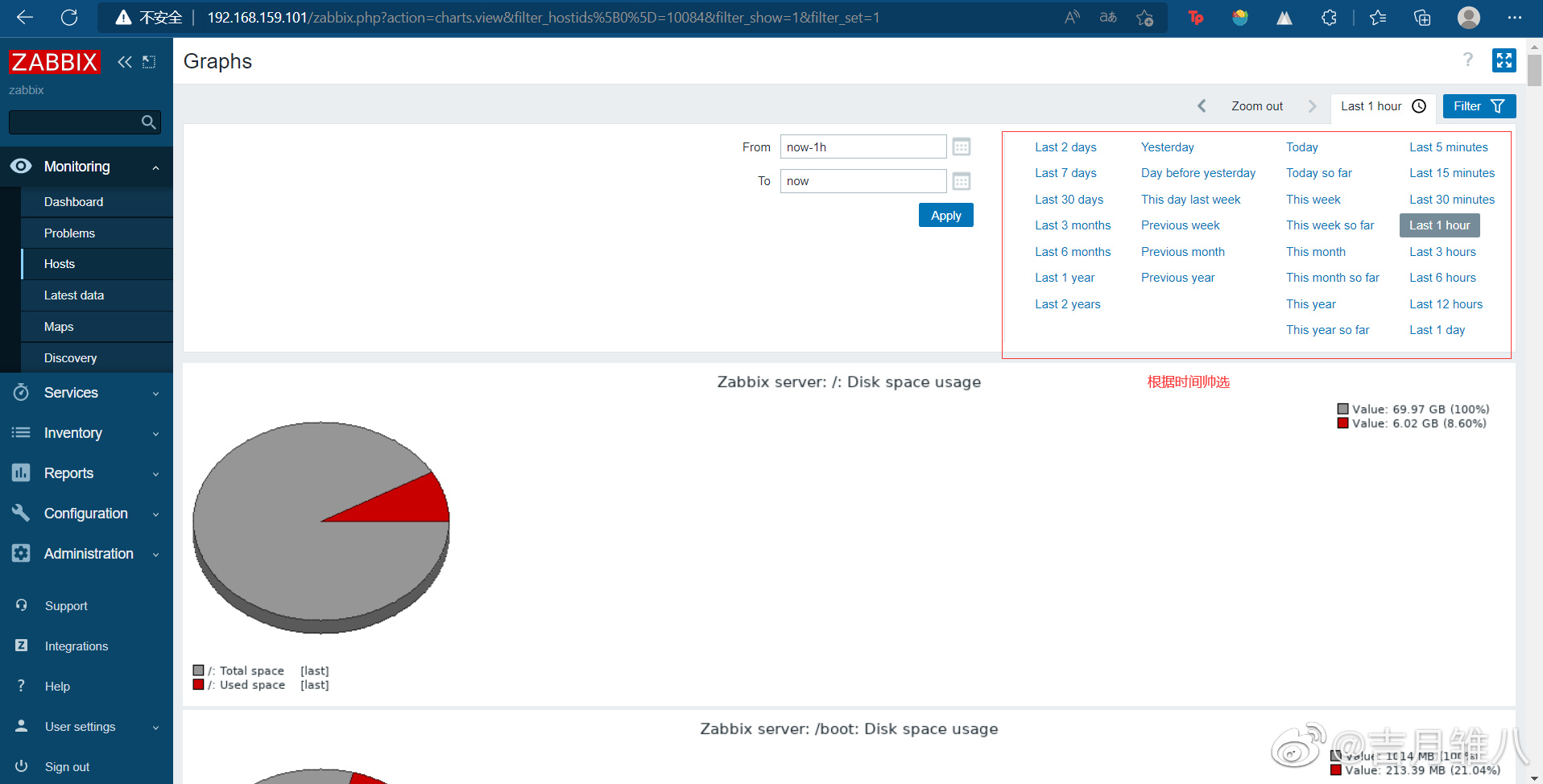
Task: Open the From date calendar picker
Action: coord(962,146)
